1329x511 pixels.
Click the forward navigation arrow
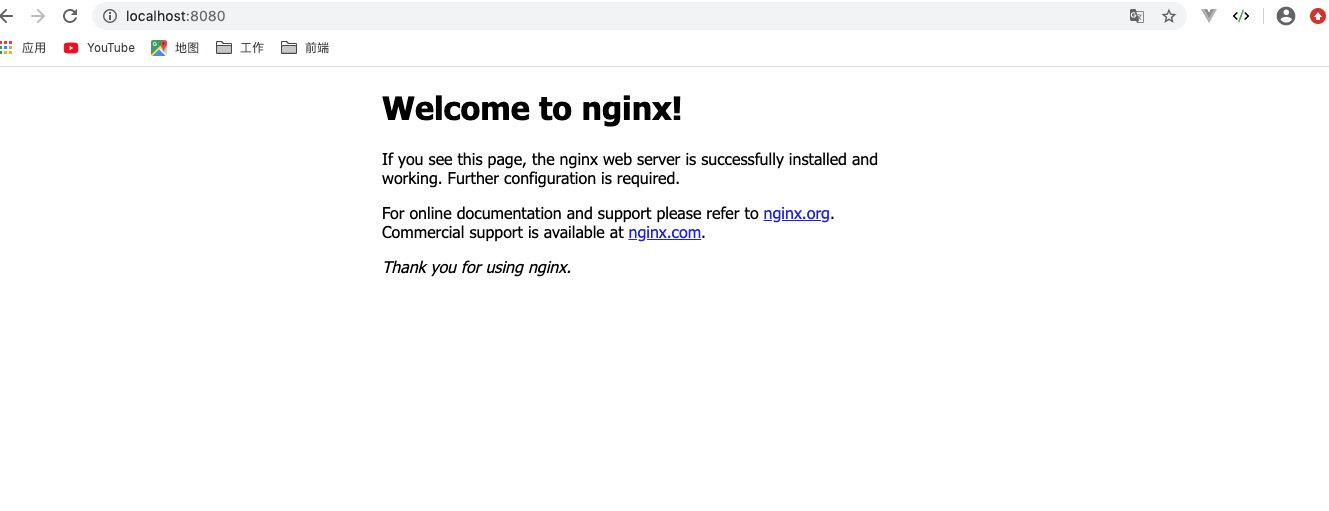[x=38, y=16]
